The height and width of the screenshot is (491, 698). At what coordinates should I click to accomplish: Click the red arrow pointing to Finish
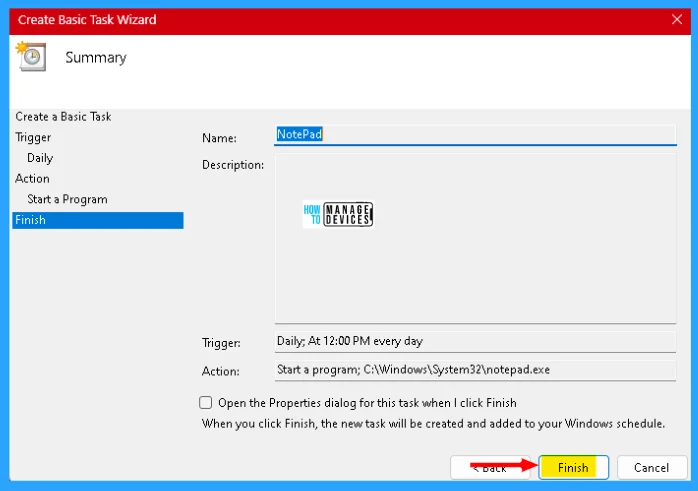[502, 465]
